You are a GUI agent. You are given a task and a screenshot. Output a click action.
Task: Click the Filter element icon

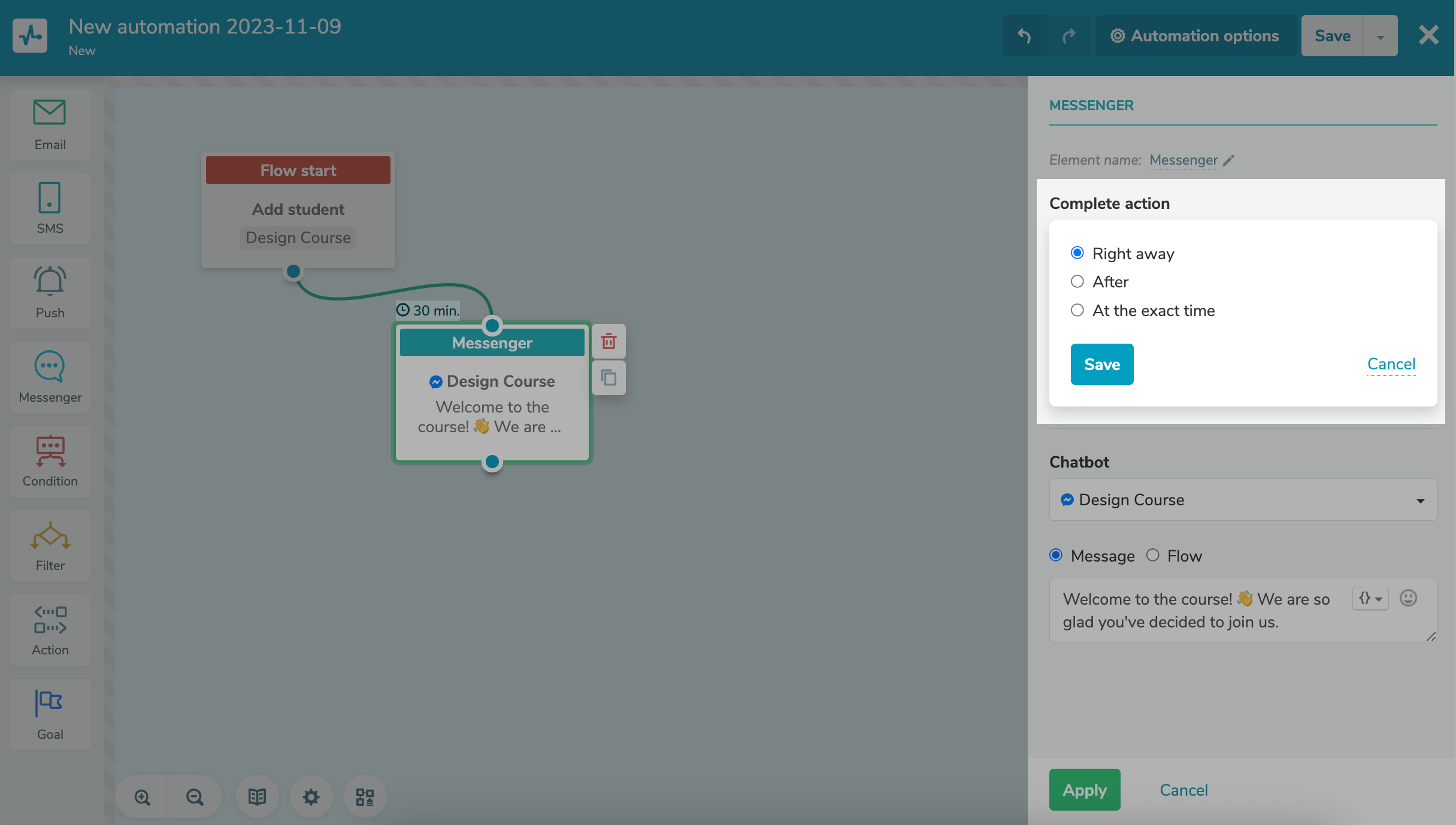point(50,536)
